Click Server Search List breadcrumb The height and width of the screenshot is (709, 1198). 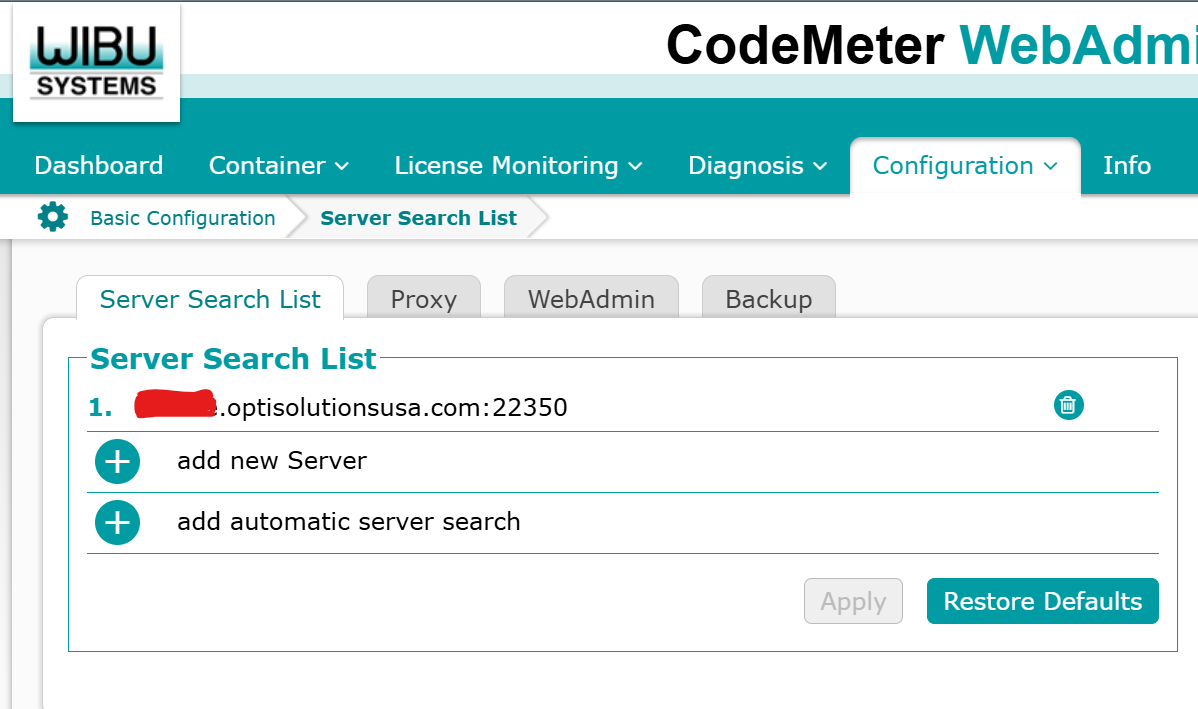[x=419, y=219]
